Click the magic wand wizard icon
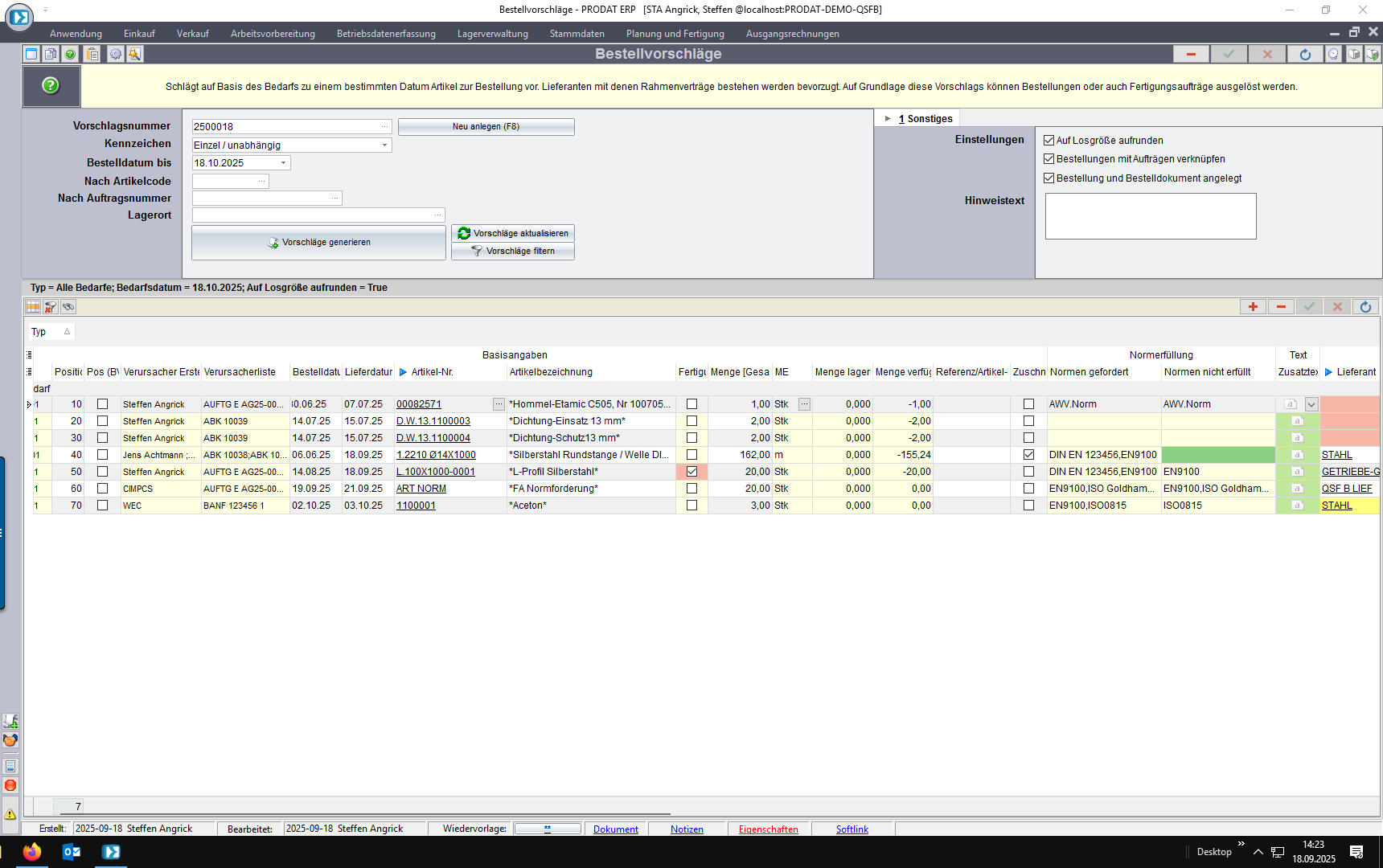Screen dimensions: 1383x868 point(134,54)
